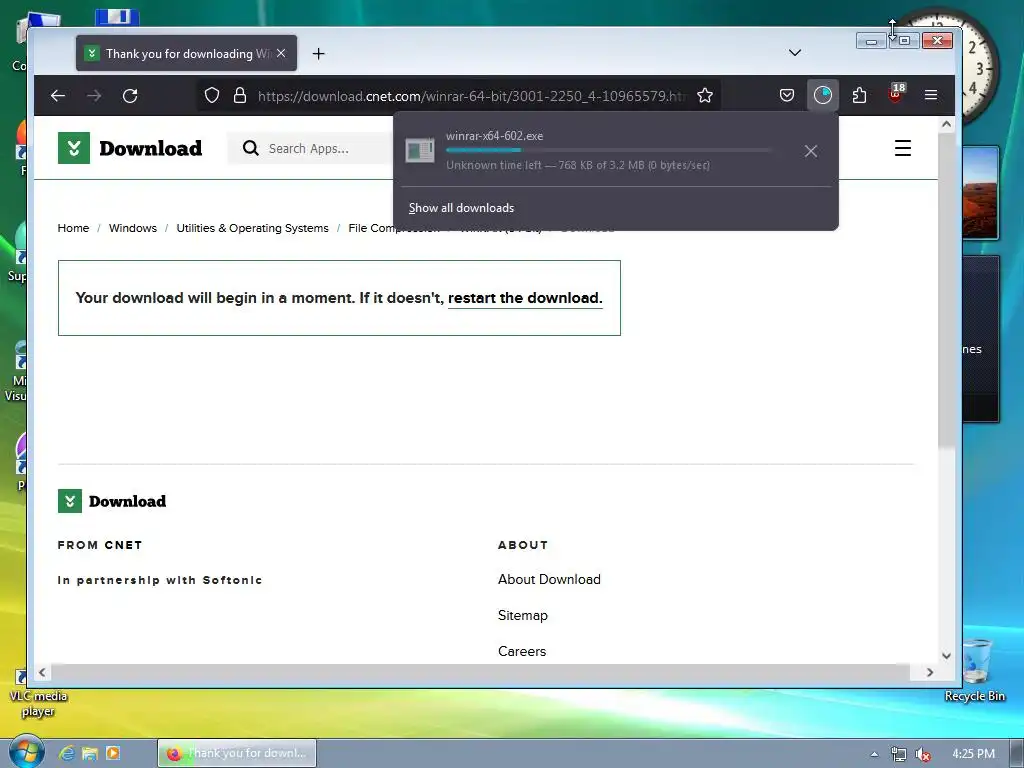1024x768 pixels.
Task: Open the Firefox application hamburger menu
Action: (x=931, y=95)
